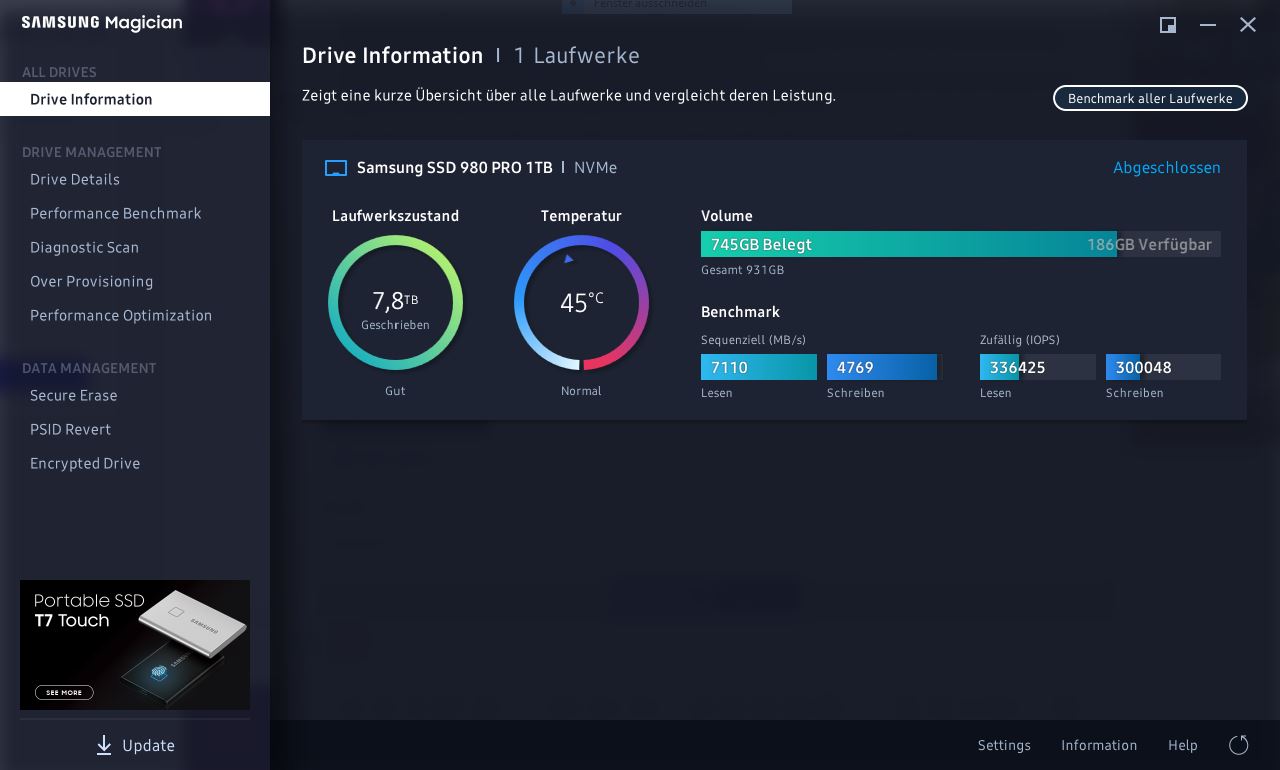This screenshot has height=770, width=1280.
Task: Click the 45°C temperature gauge
Action: coord(581,303)
